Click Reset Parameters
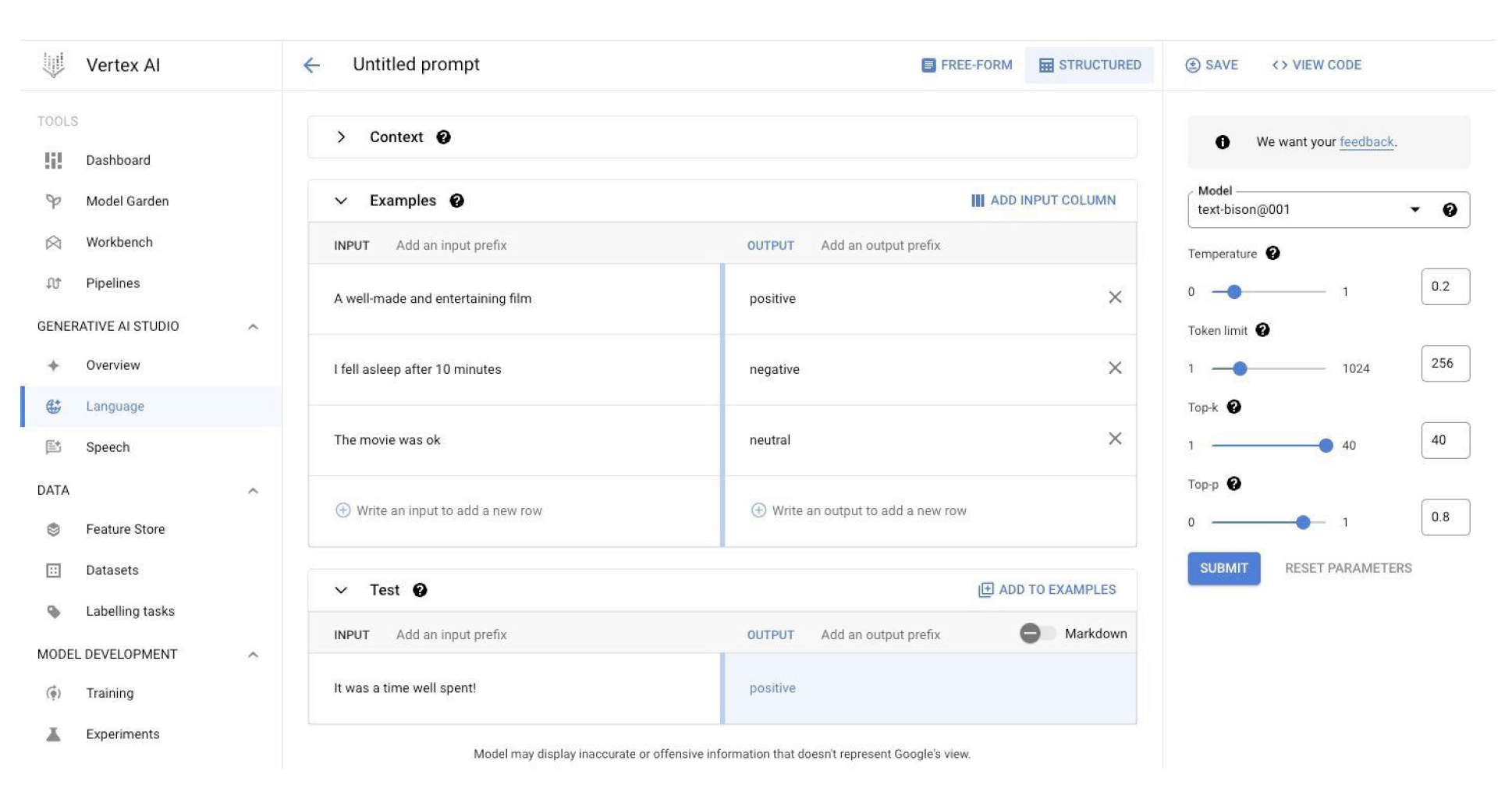The height and width of the screenshot is (796, 1512). [x=1348, y=568]
